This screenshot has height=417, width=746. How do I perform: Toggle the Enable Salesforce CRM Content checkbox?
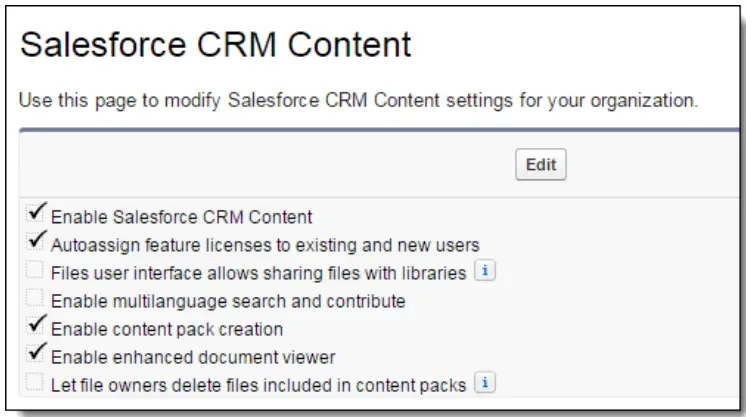point(39,214)
